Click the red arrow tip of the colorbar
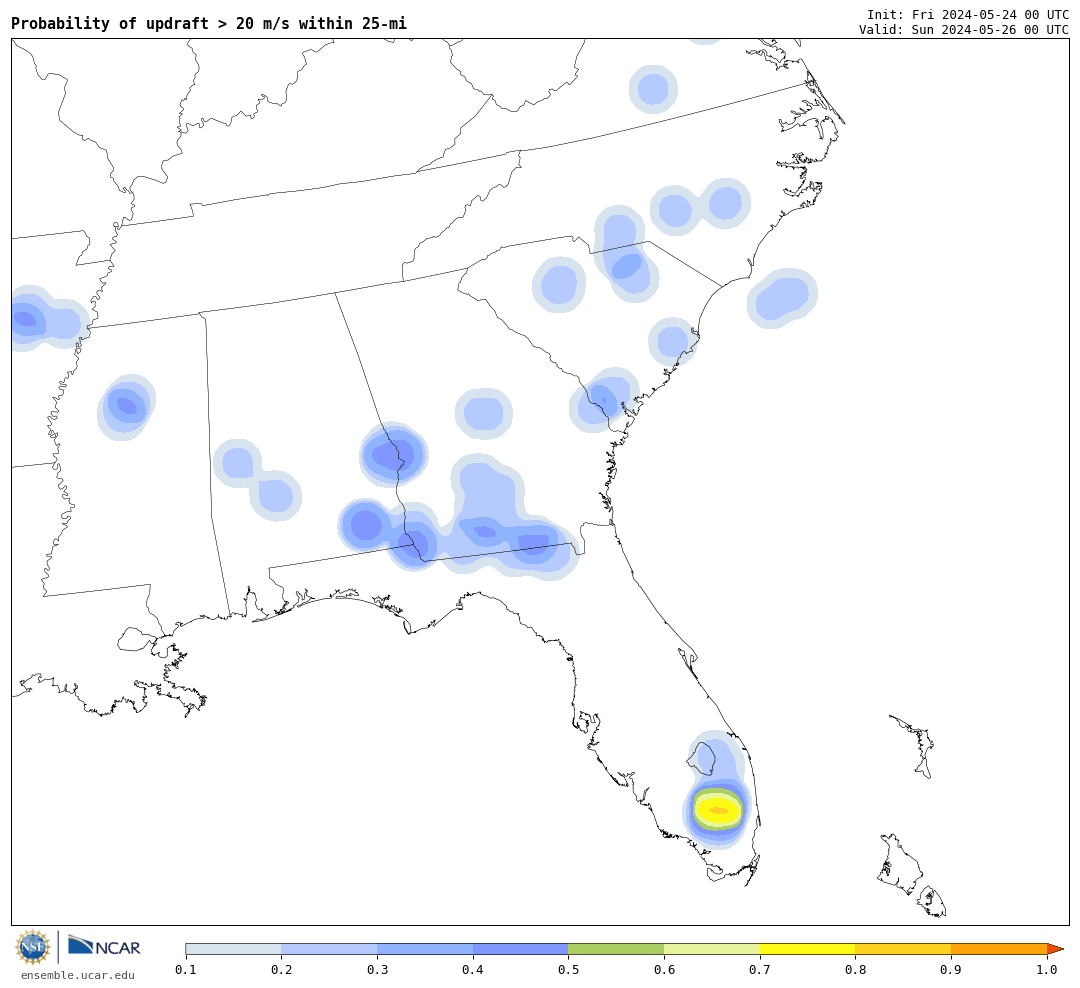The width and height of the screenshot is (1080, 988). click(x=1055, y=949)
